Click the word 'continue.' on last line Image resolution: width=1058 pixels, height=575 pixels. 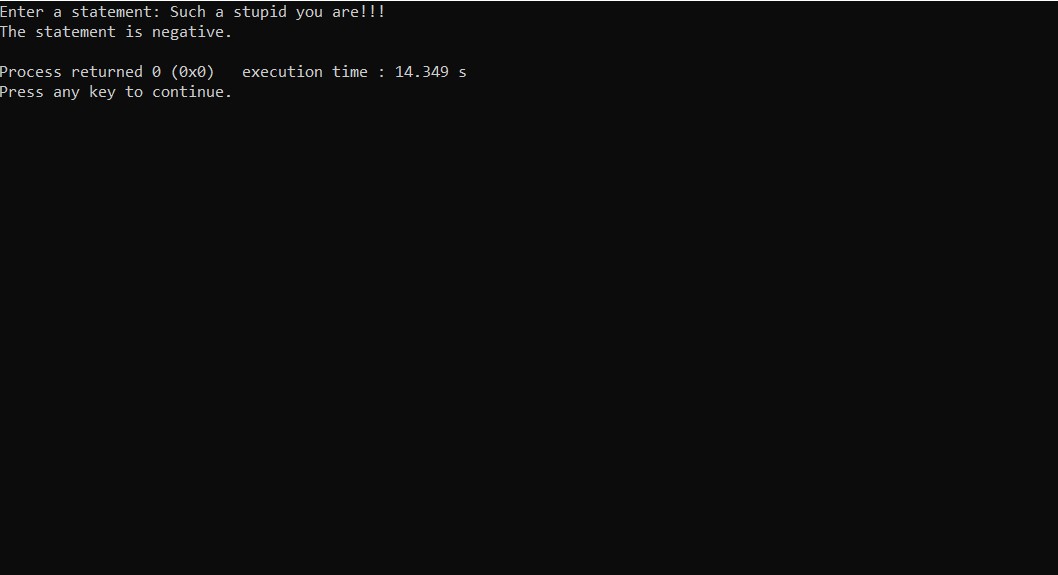(x=192, y=92)
